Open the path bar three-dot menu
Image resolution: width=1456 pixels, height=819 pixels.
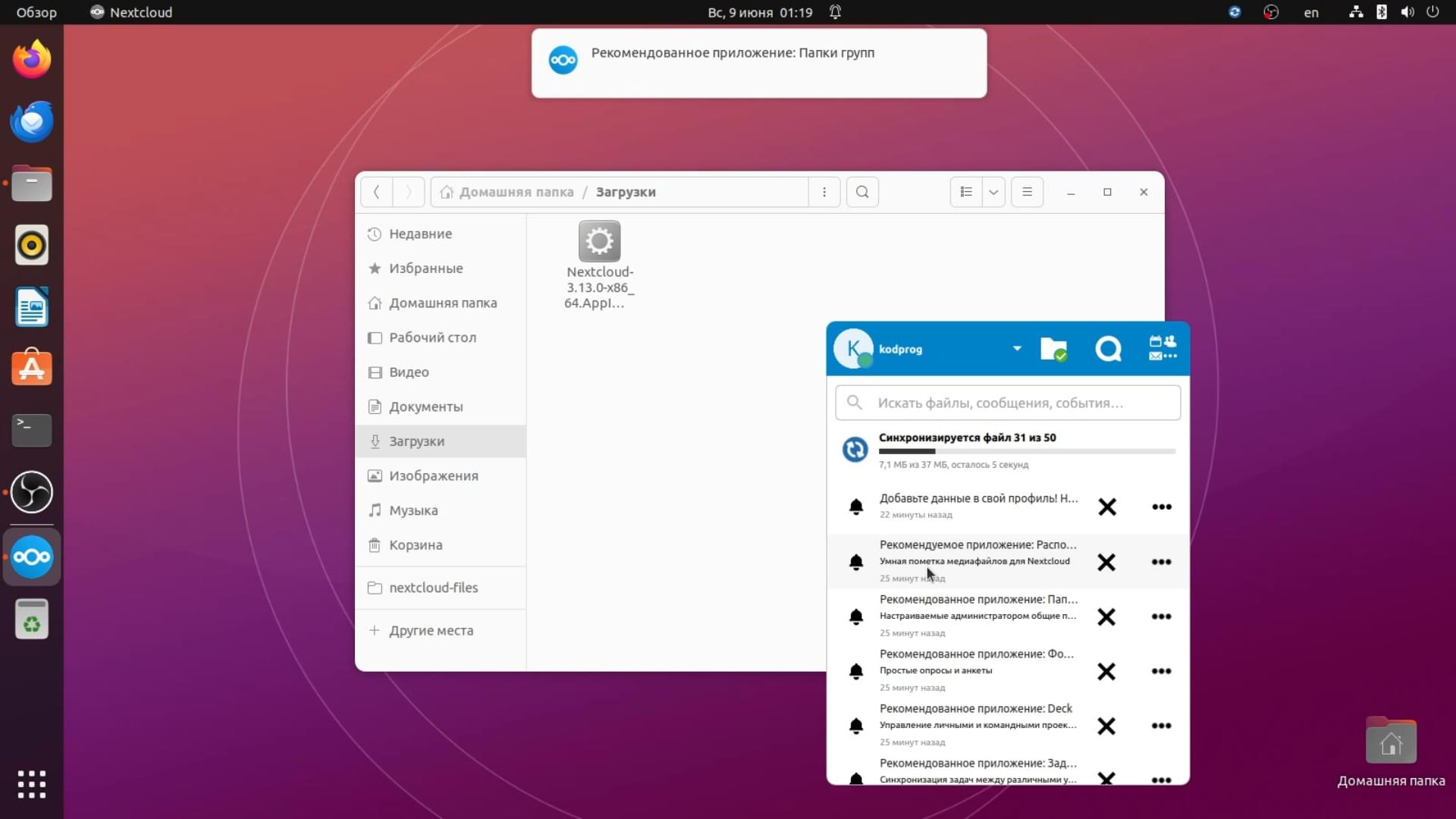(x=824, y=192)
